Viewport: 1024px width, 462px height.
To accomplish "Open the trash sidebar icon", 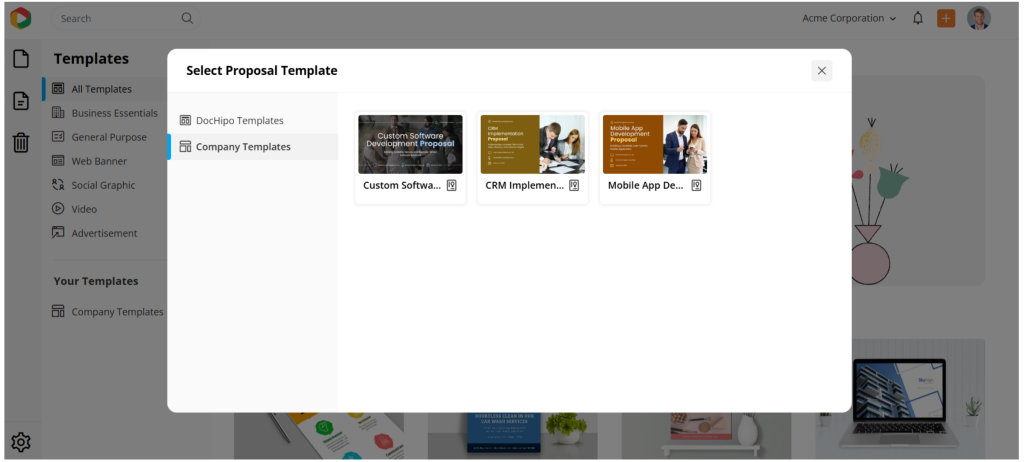I will [x=21, y=142].
